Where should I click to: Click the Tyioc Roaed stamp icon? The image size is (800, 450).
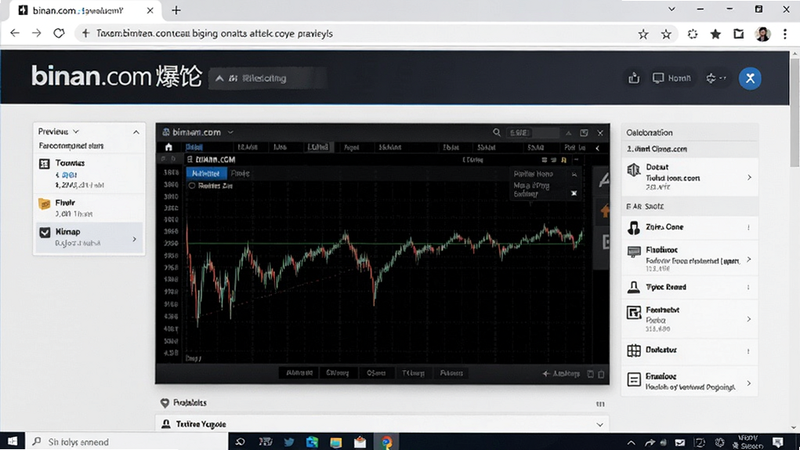pyautogui.click(x=634, y=287)
